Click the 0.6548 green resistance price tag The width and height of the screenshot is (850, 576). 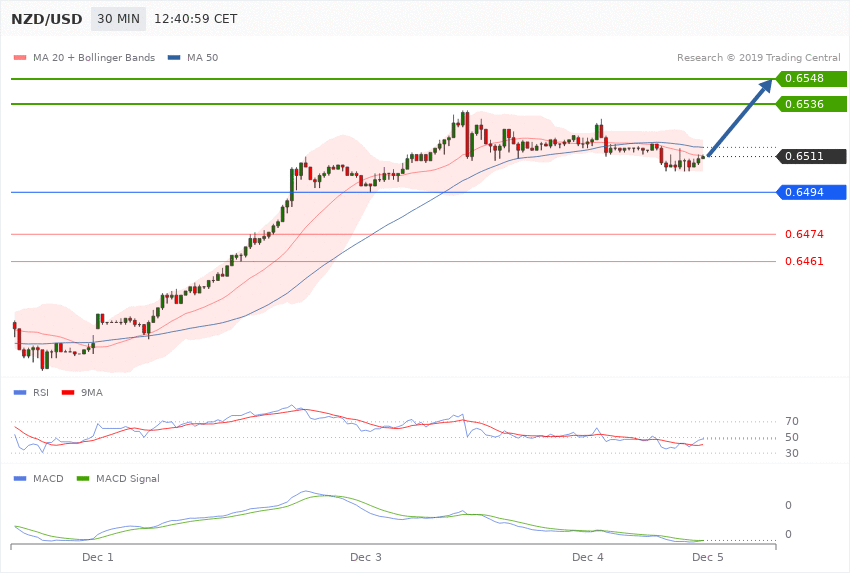[812, 79]
